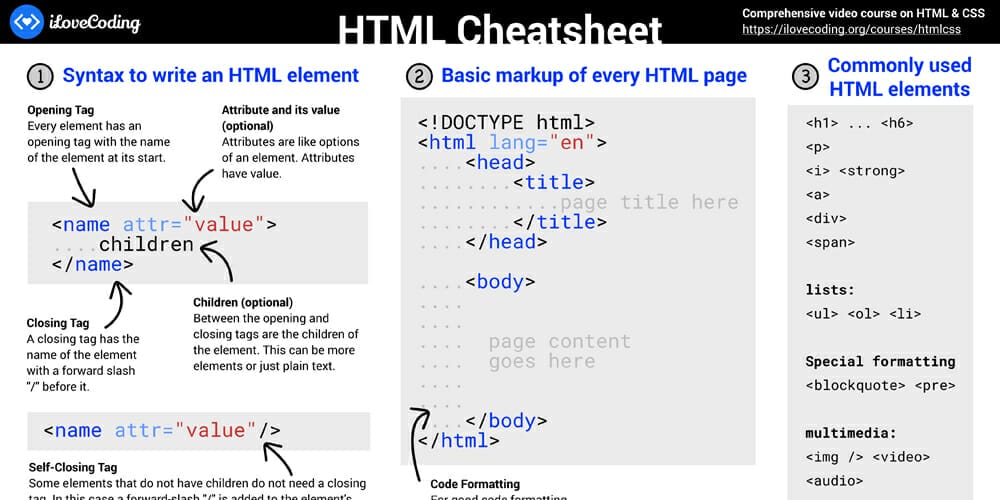
Task: Click the "Children (optional)" label
Action: (243, 302)
